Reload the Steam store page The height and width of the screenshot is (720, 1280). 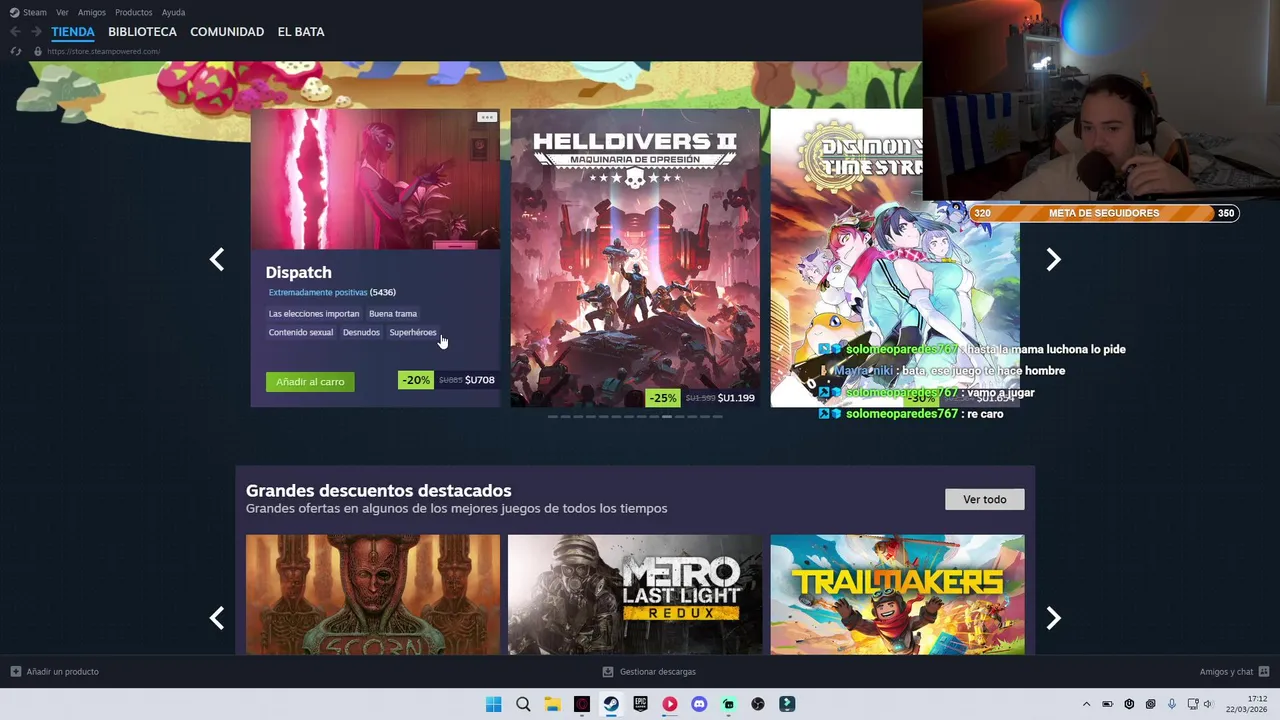point(15,51)
